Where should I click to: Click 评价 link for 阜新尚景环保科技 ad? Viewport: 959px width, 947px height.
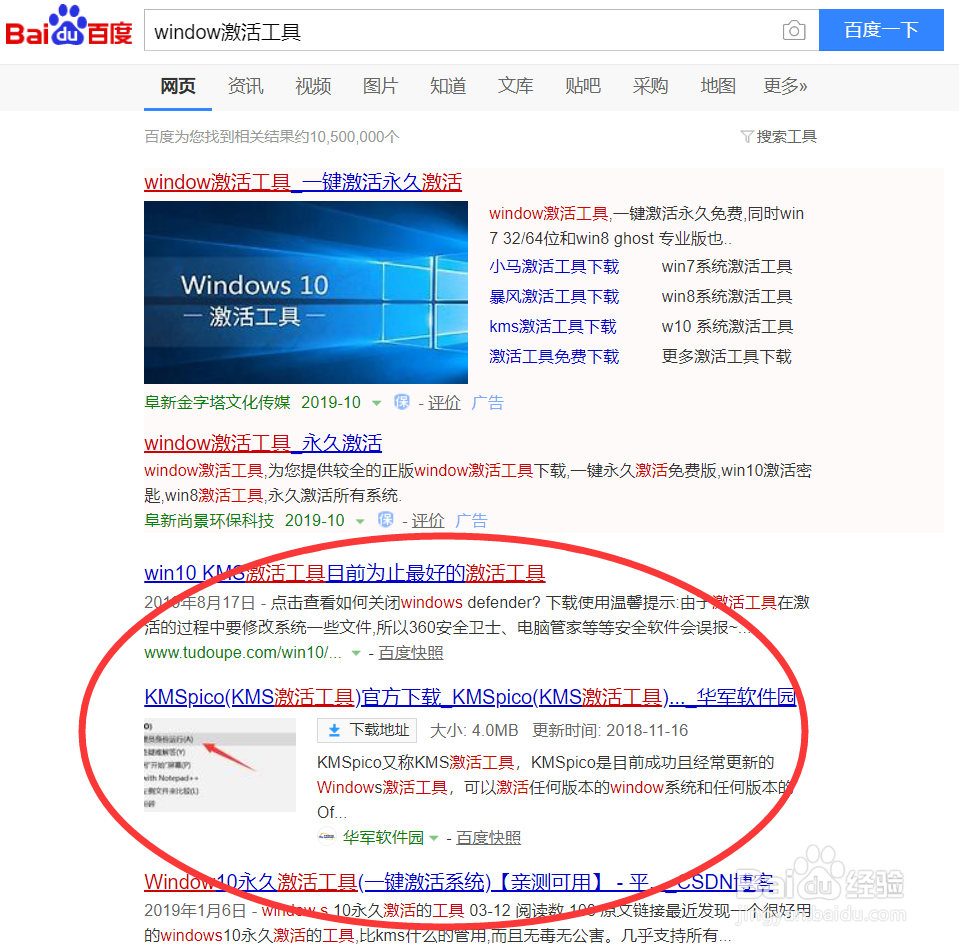click(x=428, y=521)
